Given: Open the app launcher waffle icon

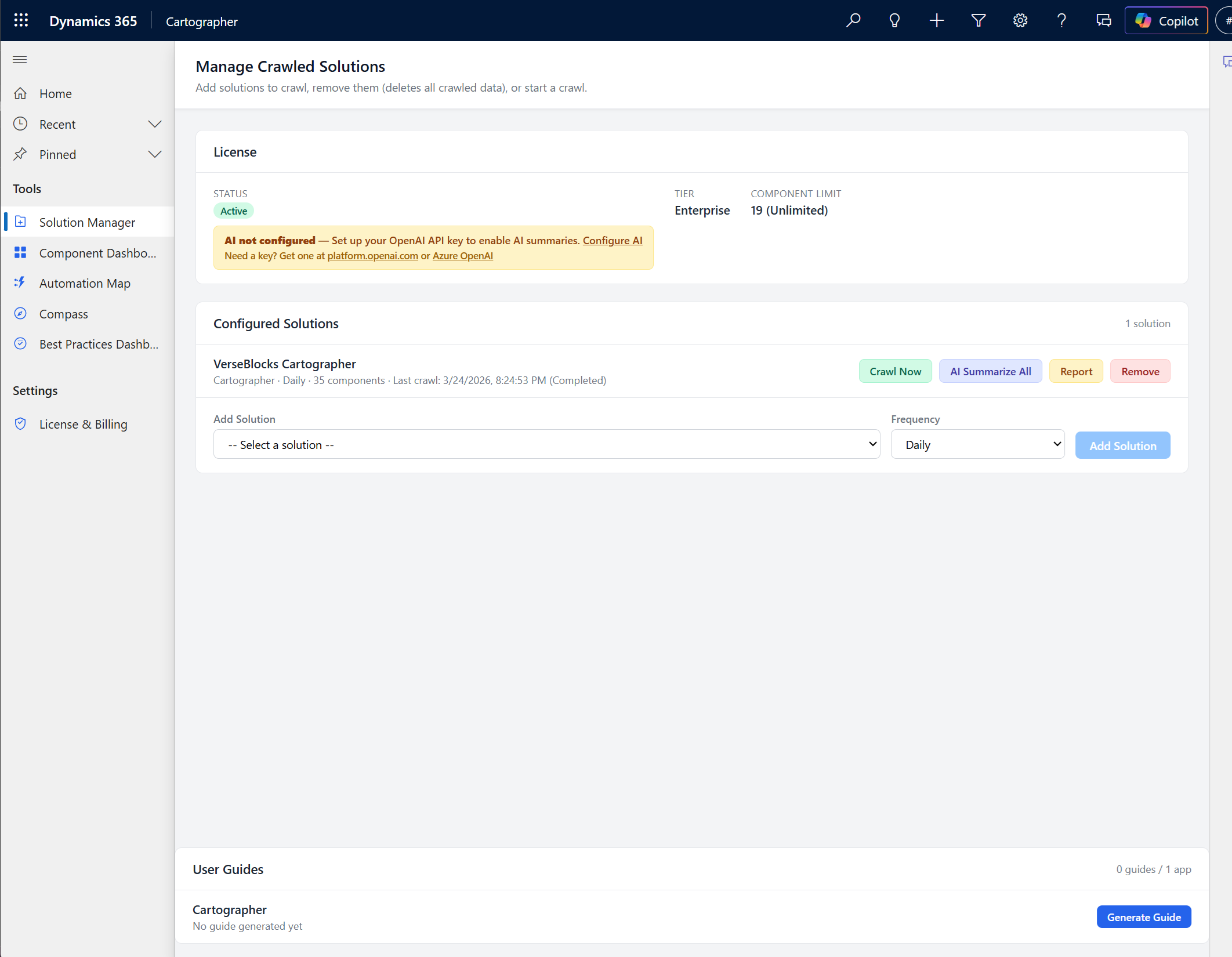Looking at the screenshot, I should tap(21, 21).
